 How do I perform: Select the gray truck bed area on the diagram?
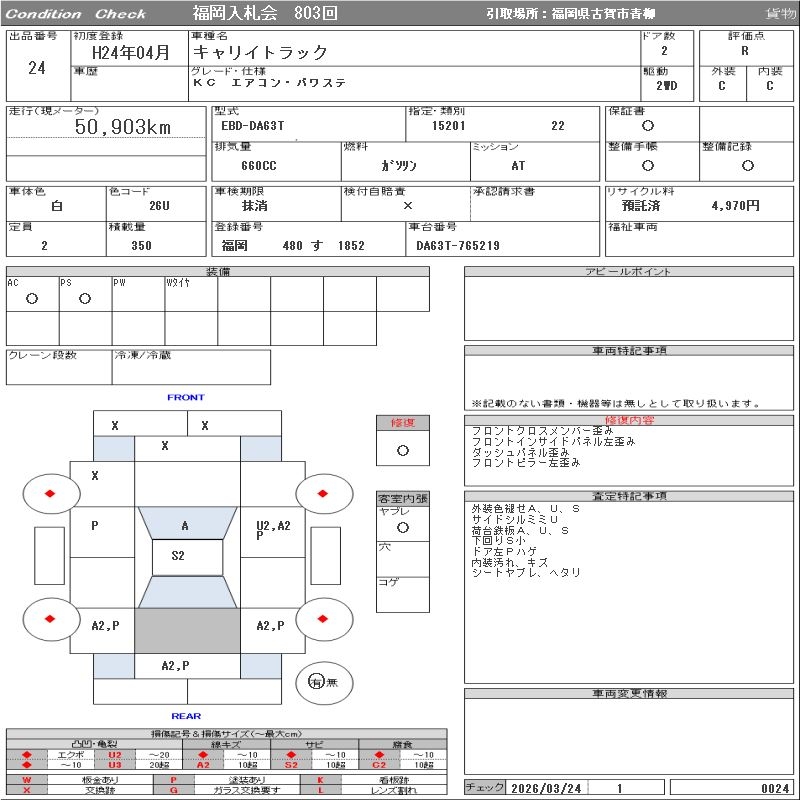[x=187, y=630]
